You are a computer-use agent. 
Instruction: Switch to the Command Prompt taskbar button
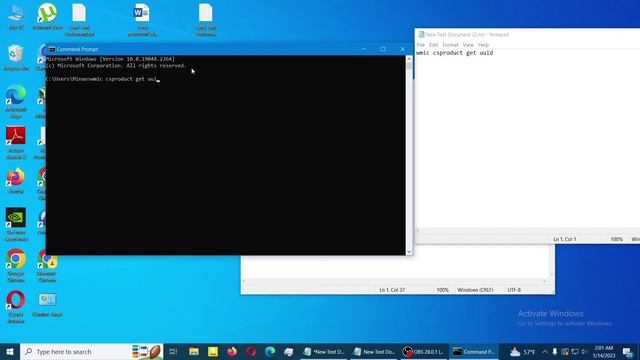[x=473, y=351]
